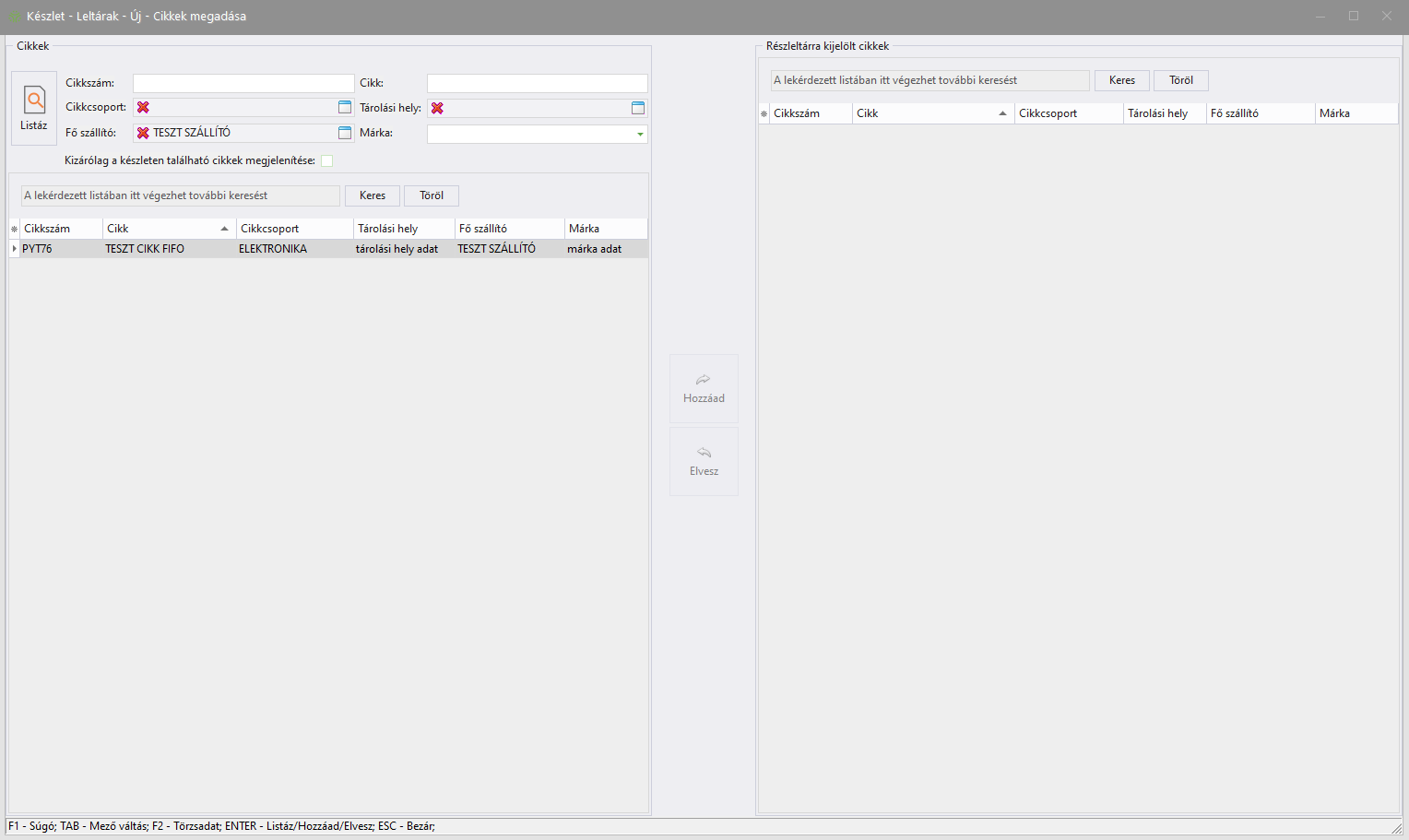Click the Listáz magnifier icon

pyautogui.click(x=34, y=100)
